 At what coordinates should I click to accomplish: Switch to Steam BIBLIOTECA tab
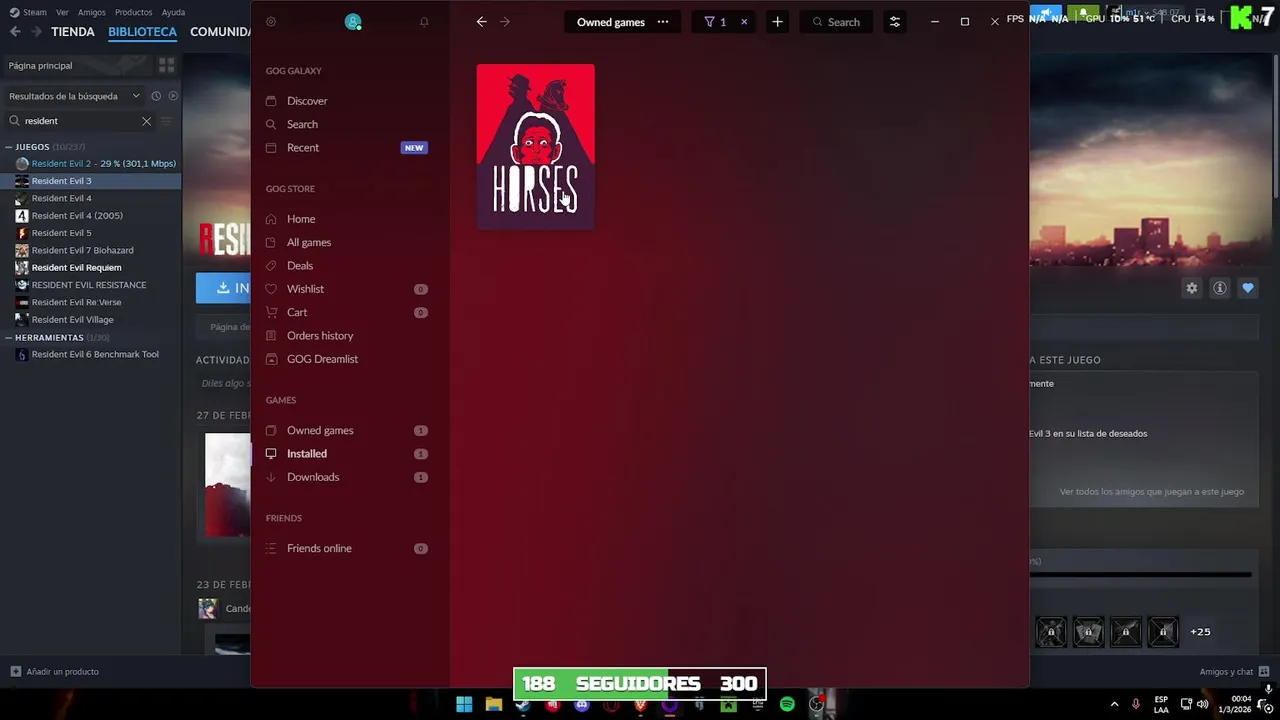(142, 32)
